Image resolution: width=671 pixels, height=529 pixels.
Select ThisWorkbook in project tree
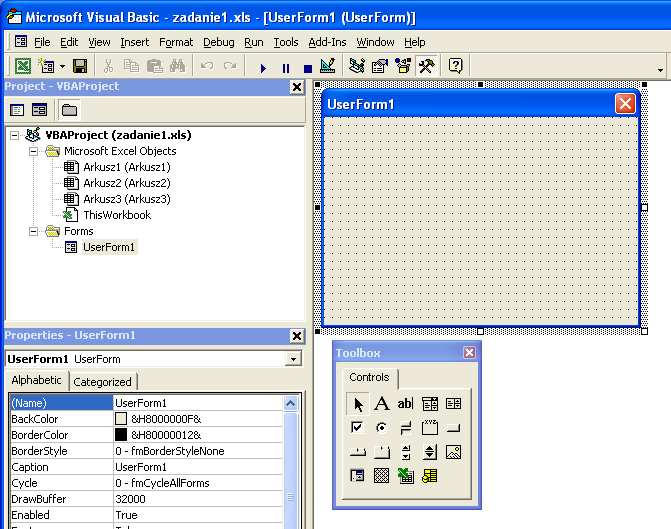[x=117, y=215]
